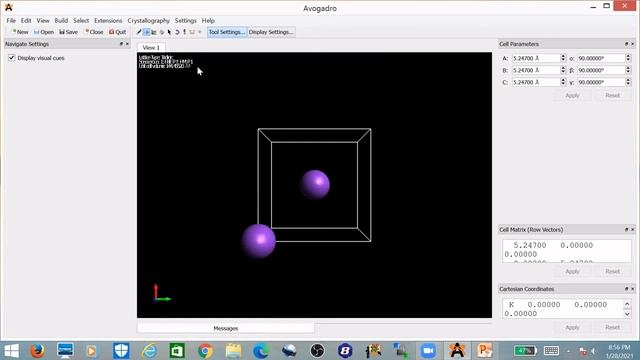Adjust C length spinner arrows

[563, 82]
